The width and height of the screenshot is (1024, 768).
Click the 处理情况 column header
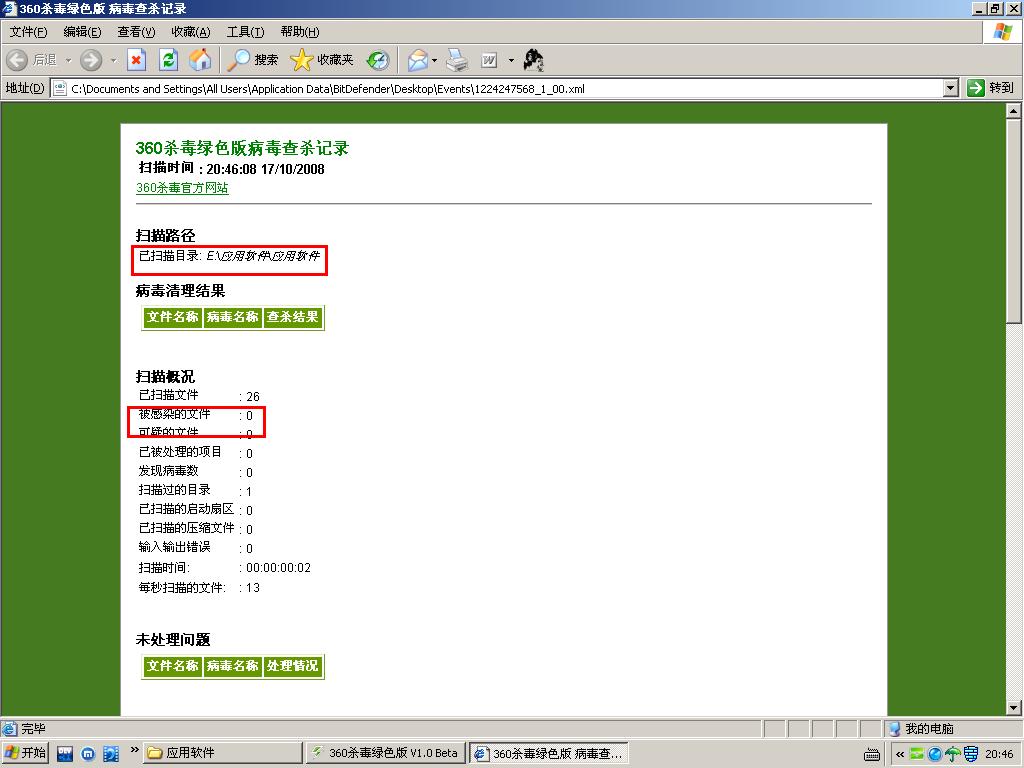click(x=293, y=665)
